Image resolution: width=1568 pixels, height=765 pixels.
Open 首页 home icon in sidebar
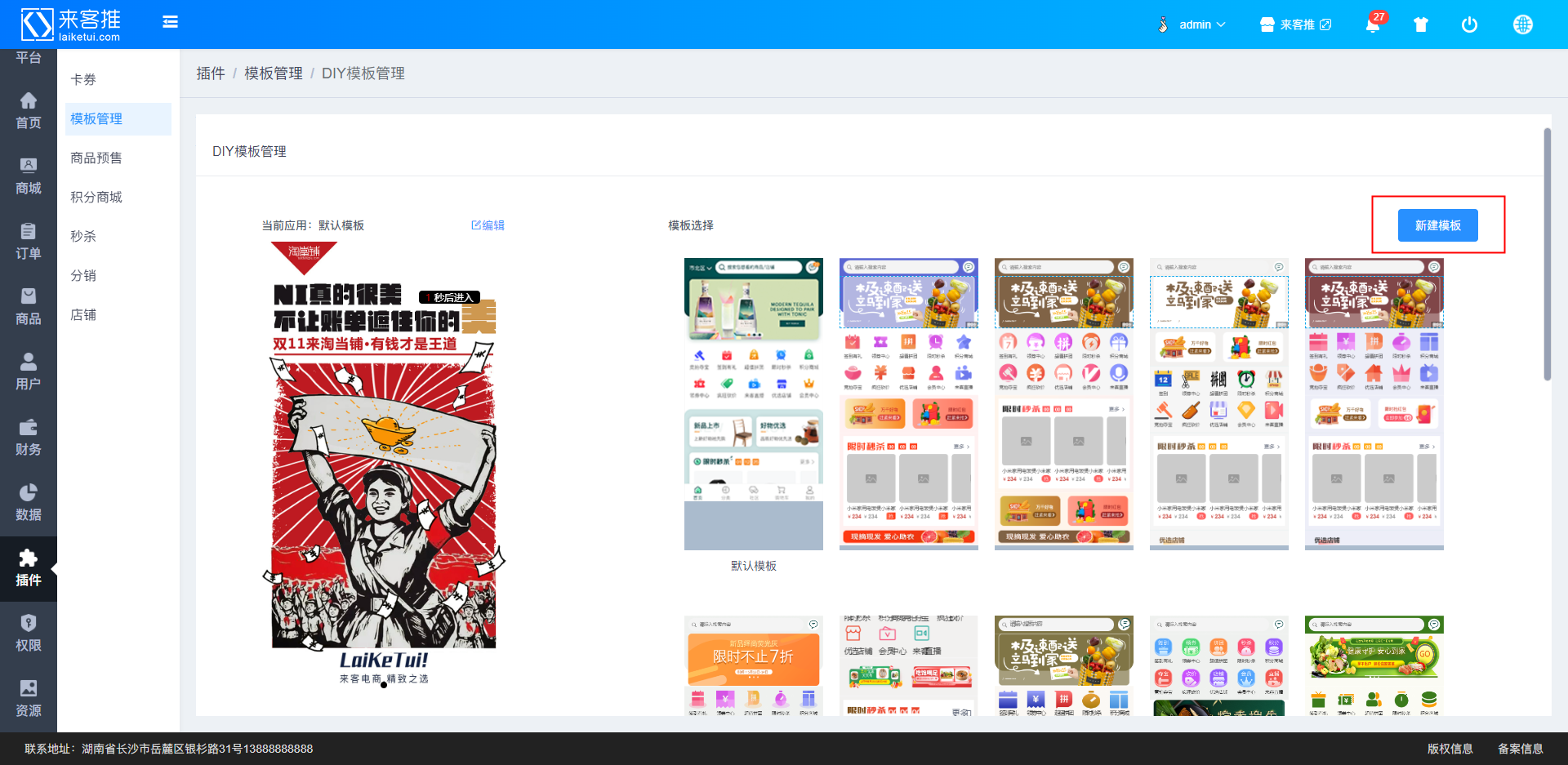[x=29, y=110]
